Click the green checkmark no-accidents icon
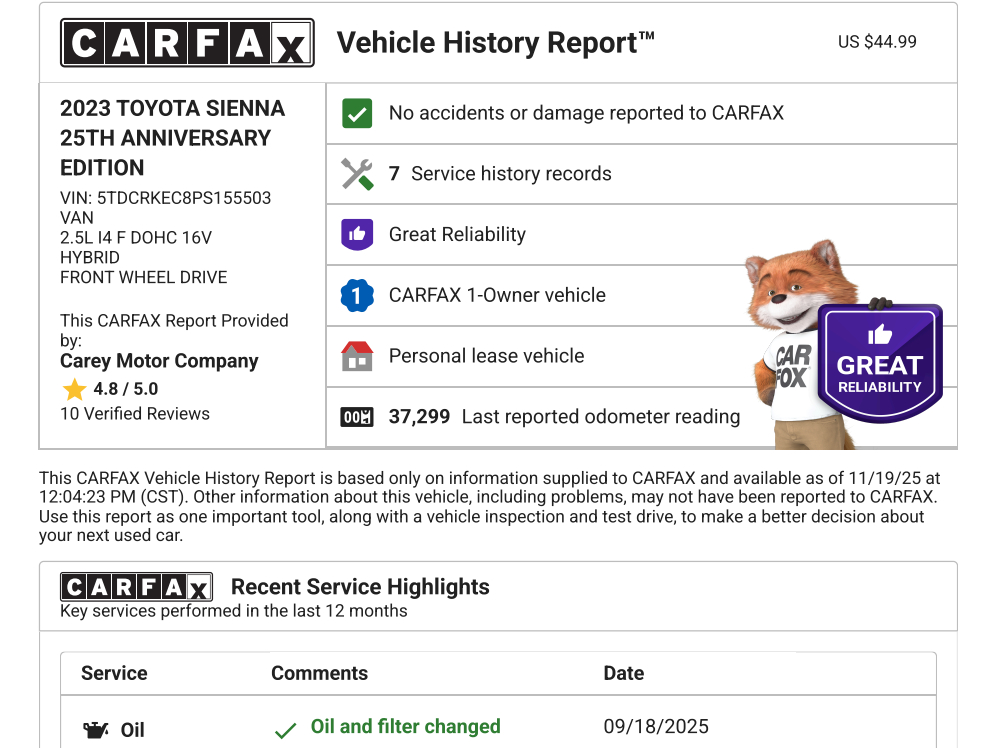 357,113
